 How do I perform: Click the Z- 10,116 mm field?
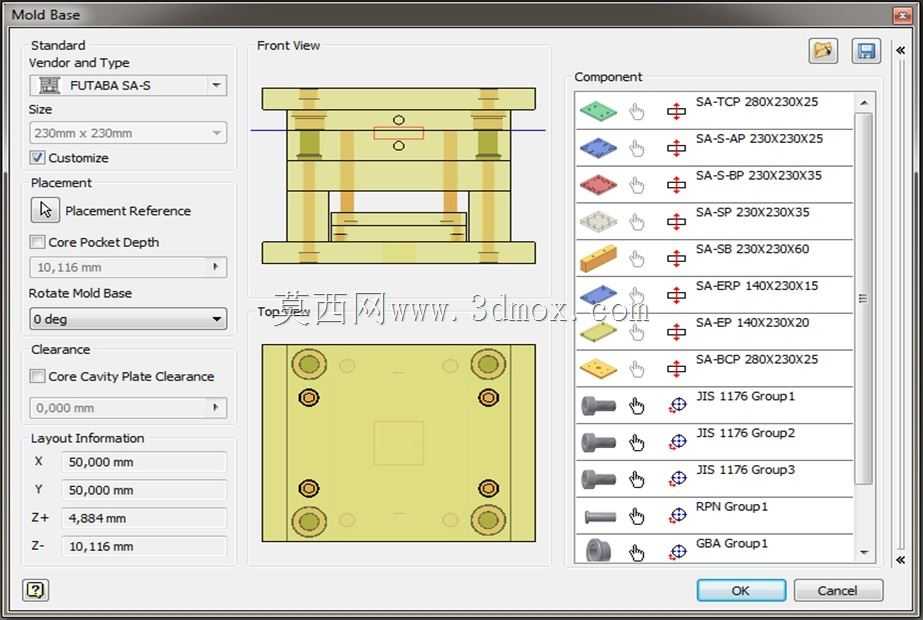point(144,546)
